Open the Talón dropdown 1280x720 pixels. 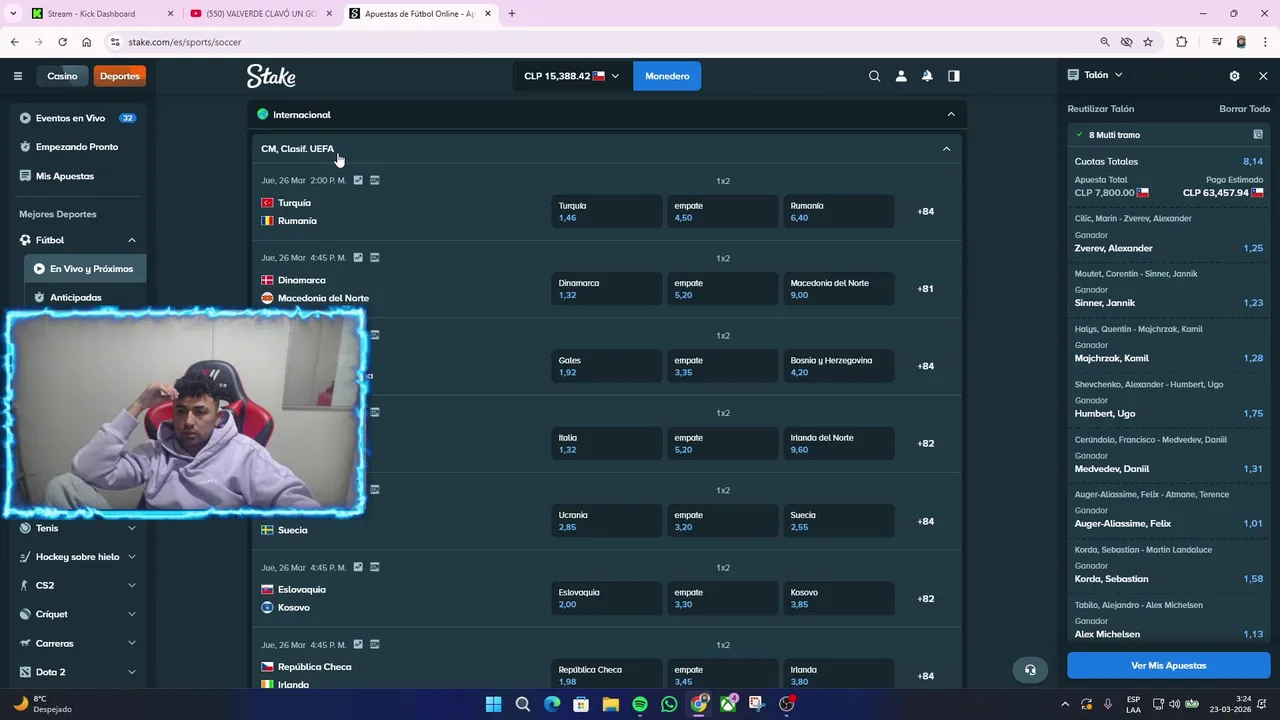(x=1095, y=75)
